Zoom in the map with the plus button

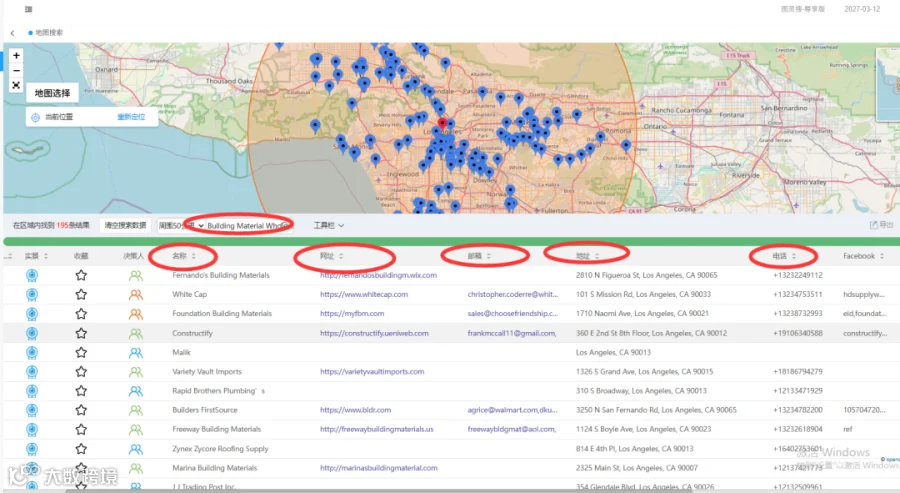click(x=16, y=56)
